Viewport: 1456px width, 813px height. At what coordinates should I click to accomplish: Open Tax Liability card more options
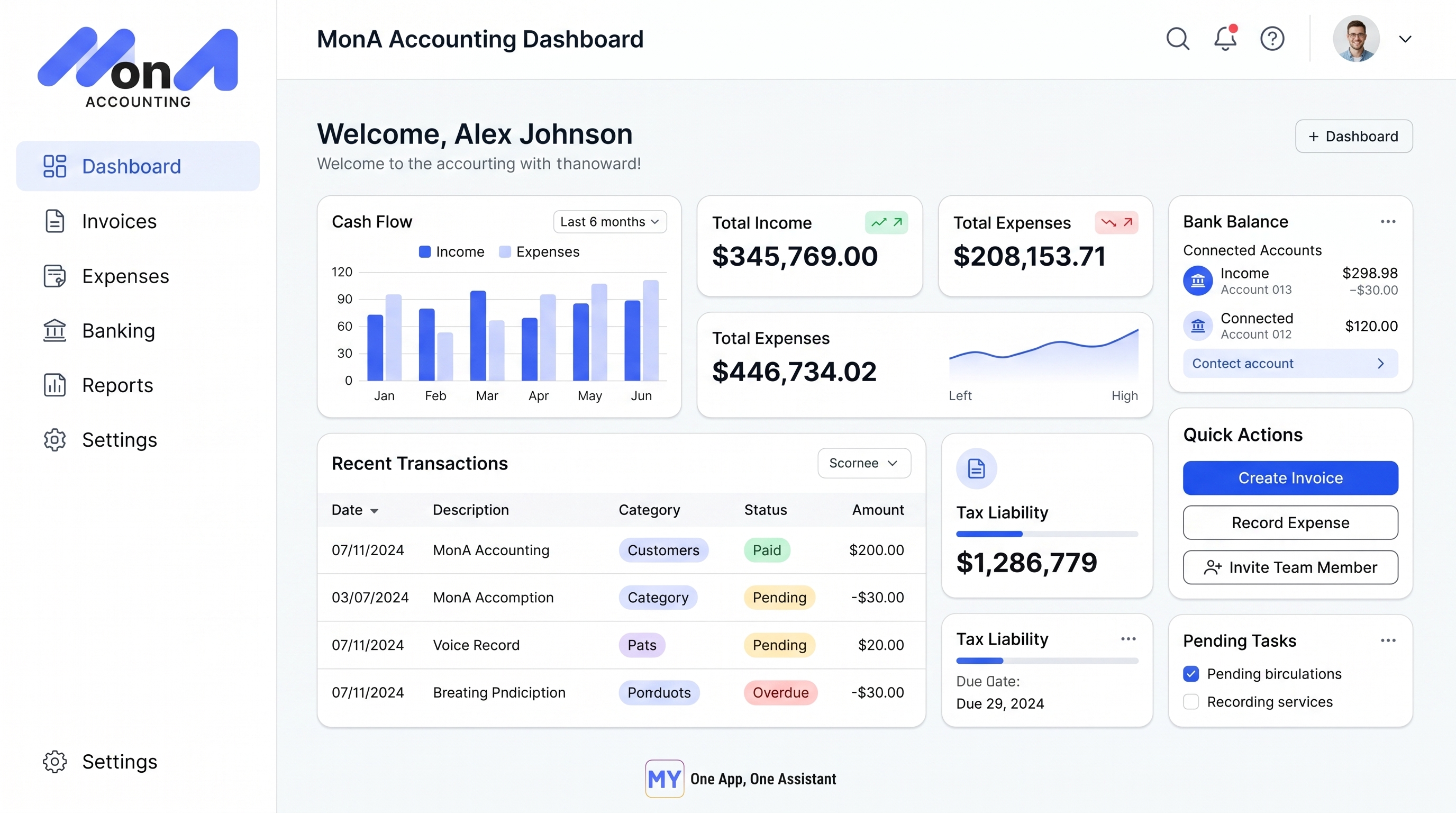1128,639
